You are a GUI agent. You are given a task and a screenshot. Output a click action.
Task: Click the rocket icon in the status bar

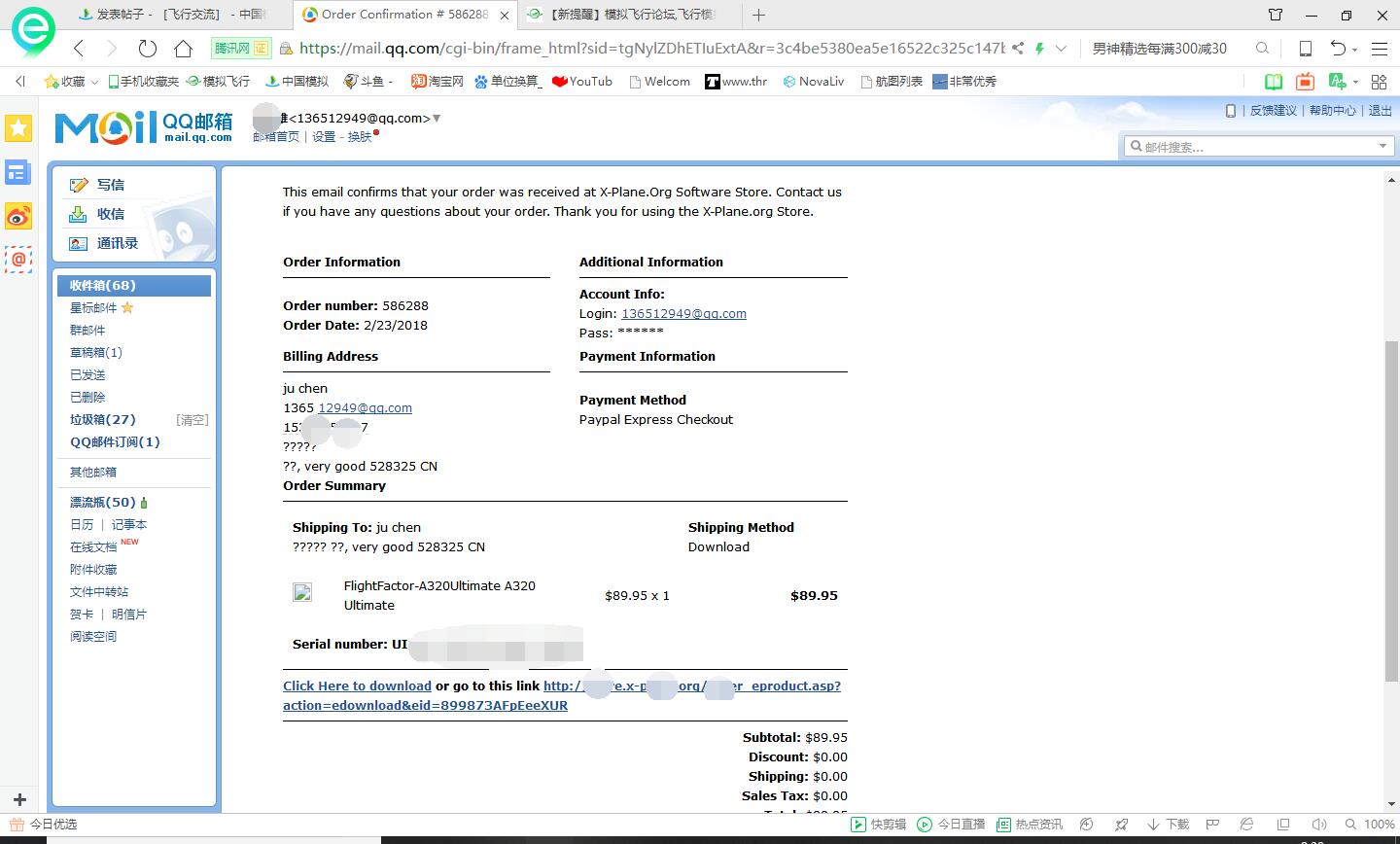coord(1122,825)
